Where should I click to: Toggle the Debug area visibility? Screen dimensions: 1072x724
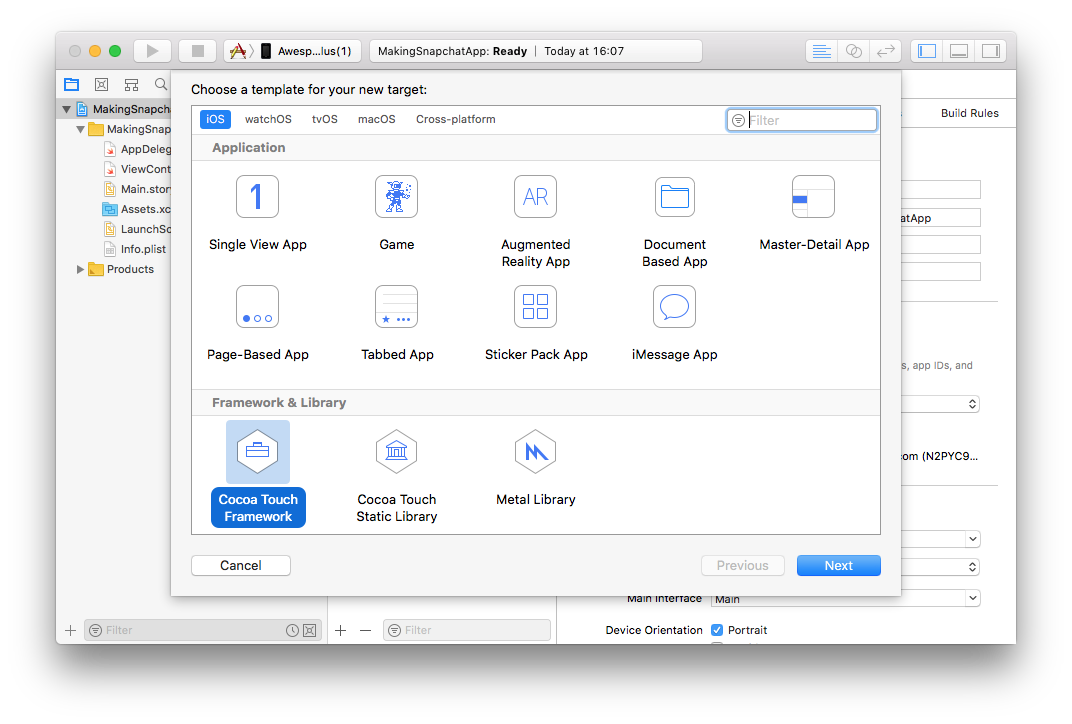(959, 51)
